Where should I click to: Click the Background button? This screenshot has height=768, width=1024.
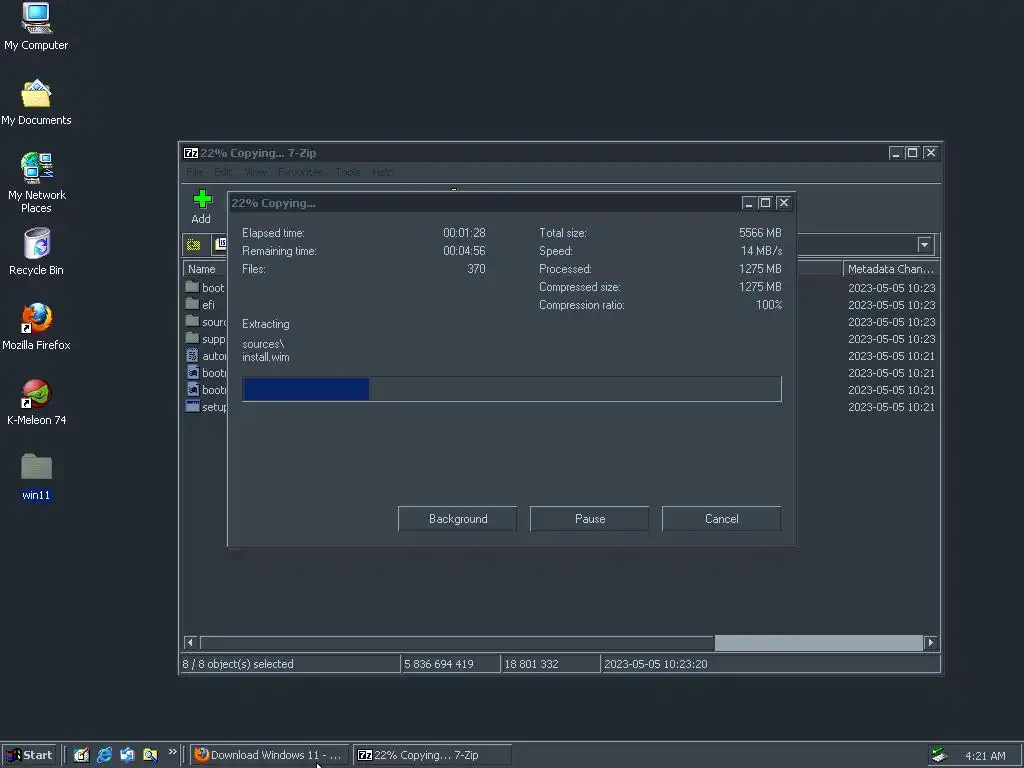point(458,519)
